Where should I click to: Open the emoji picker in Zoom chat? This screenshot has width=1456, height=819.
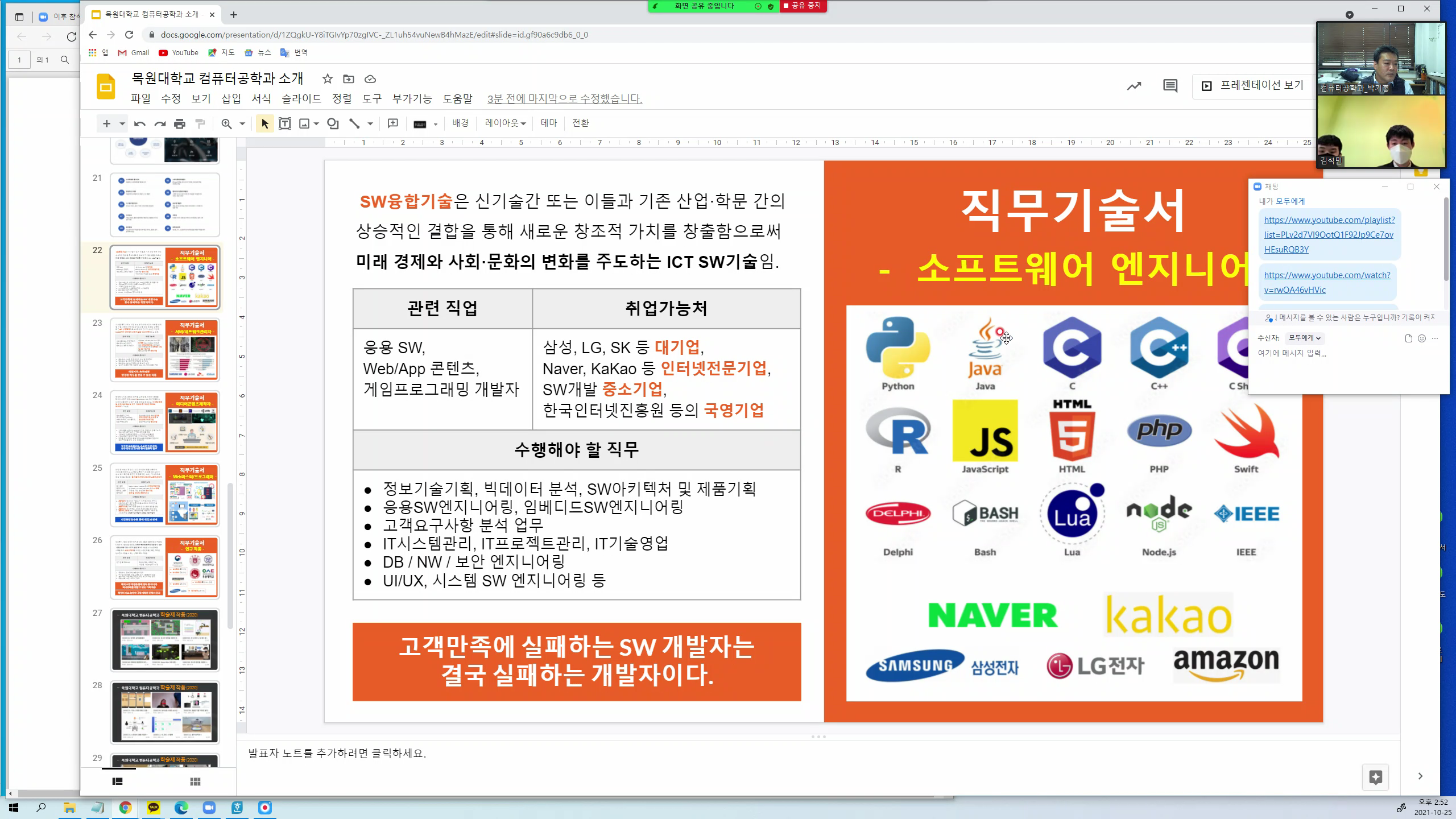tap(1422, 338)
